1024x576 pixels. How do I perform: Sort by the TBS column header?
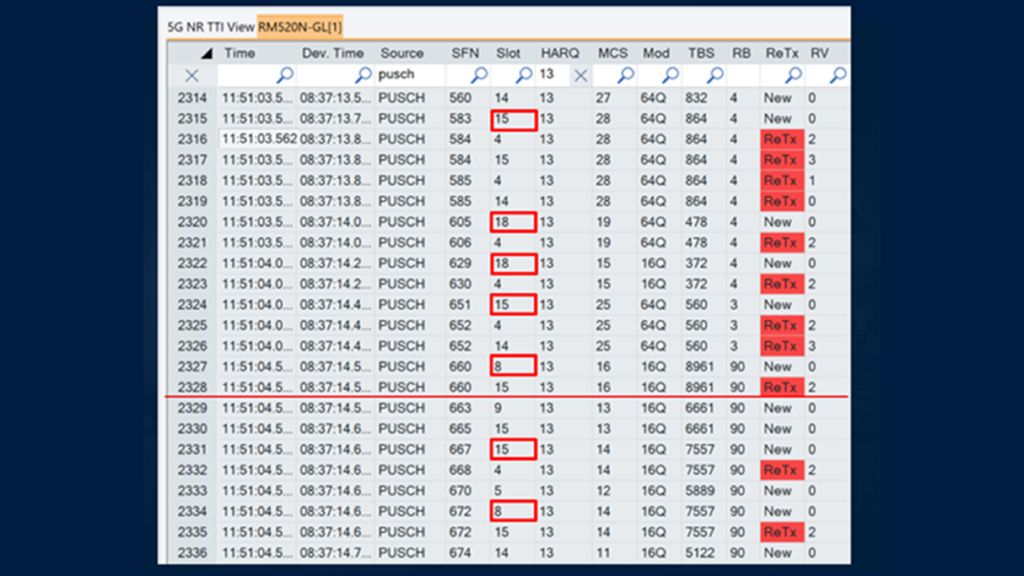click(701, 53)
